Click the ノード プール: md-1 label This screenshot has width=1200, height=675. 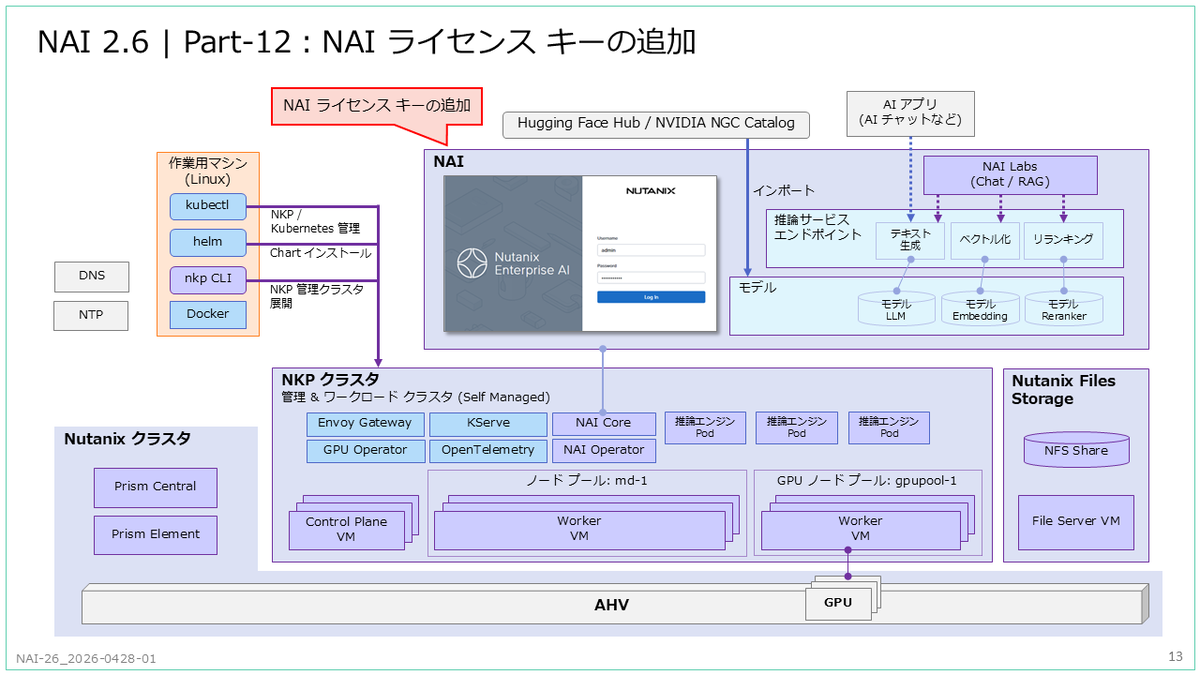(x=588, y=480)
